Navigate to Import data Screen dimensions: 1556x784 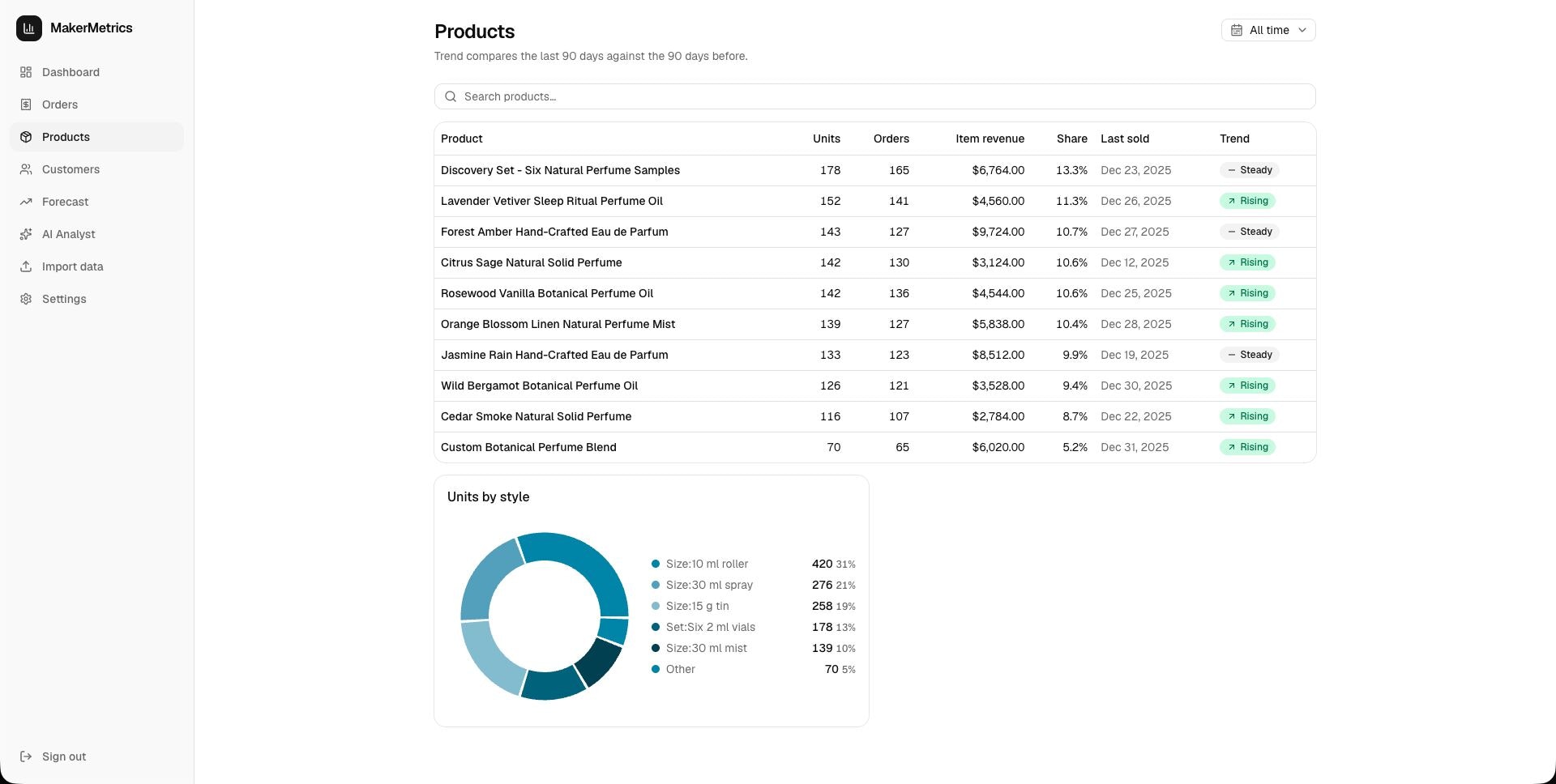click(96, 266)
